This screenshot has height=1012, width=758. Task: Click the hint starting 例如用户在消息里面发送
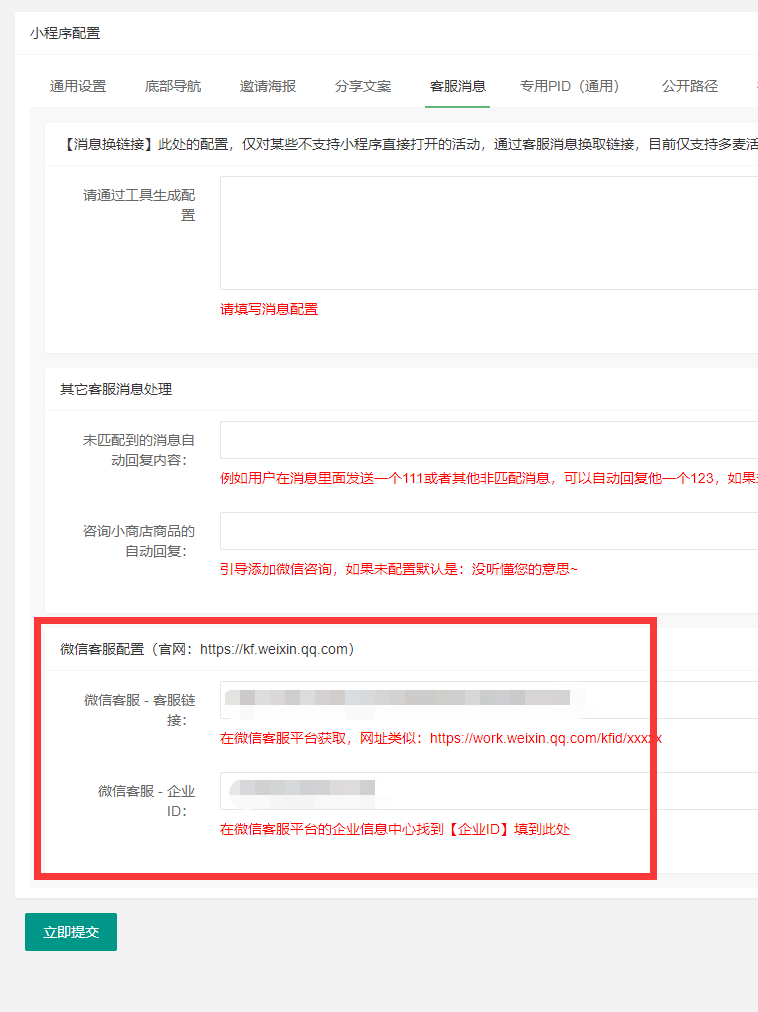[489, 478]
